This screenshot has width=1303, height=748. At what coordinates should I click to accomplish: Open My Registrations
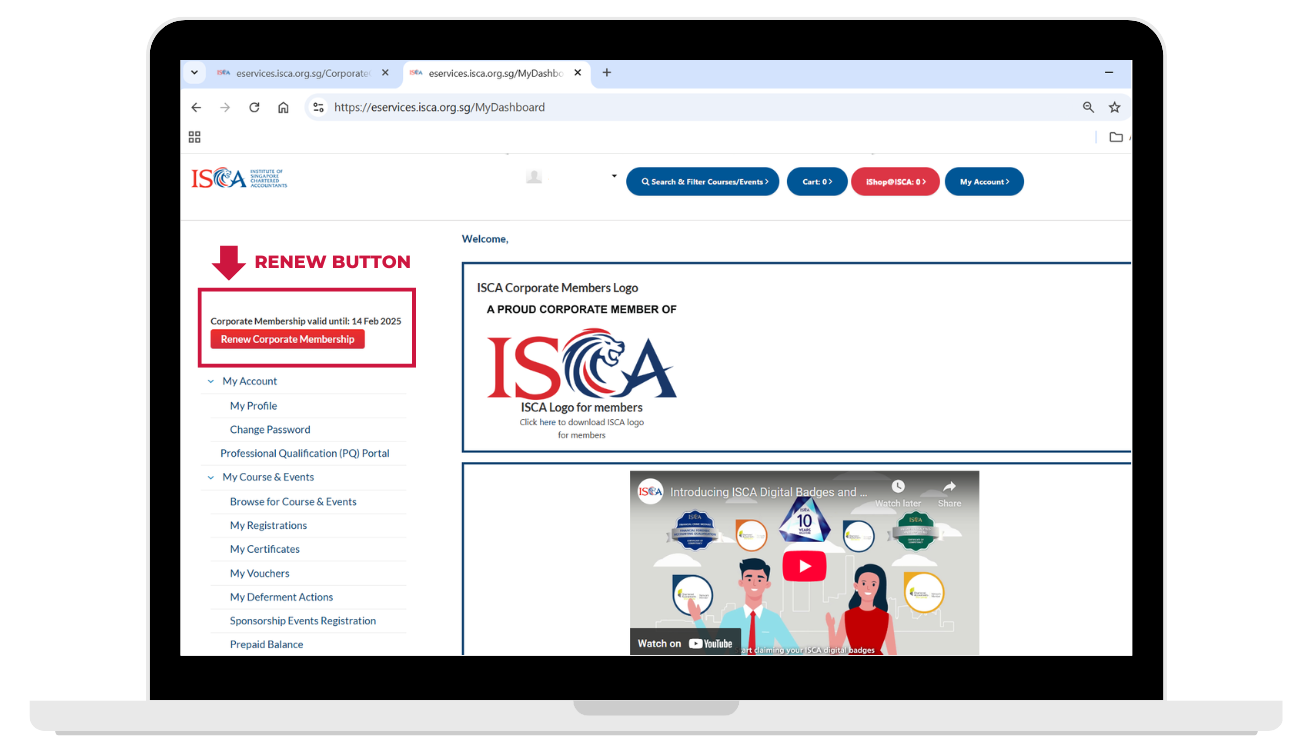268,526
